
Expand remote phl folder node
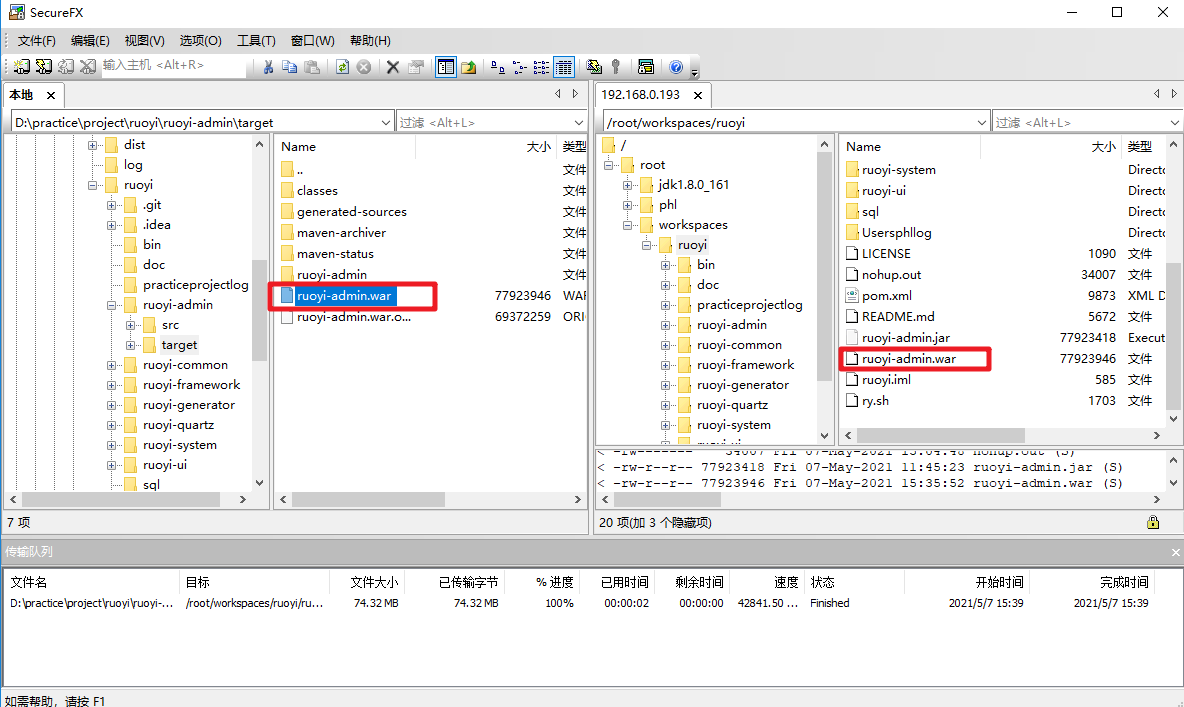(627, 205)
